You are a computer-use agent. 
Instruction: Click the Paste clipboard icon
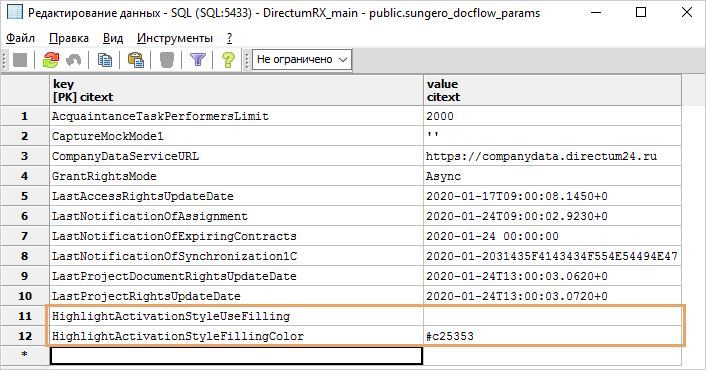tap(136, 59)
